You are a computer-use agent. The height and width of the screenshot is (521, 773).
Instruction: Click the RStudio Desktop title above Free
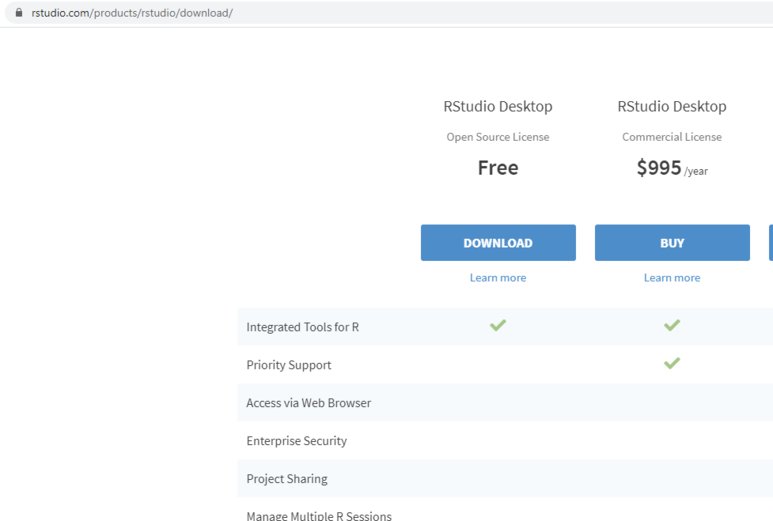pos(498,106)
